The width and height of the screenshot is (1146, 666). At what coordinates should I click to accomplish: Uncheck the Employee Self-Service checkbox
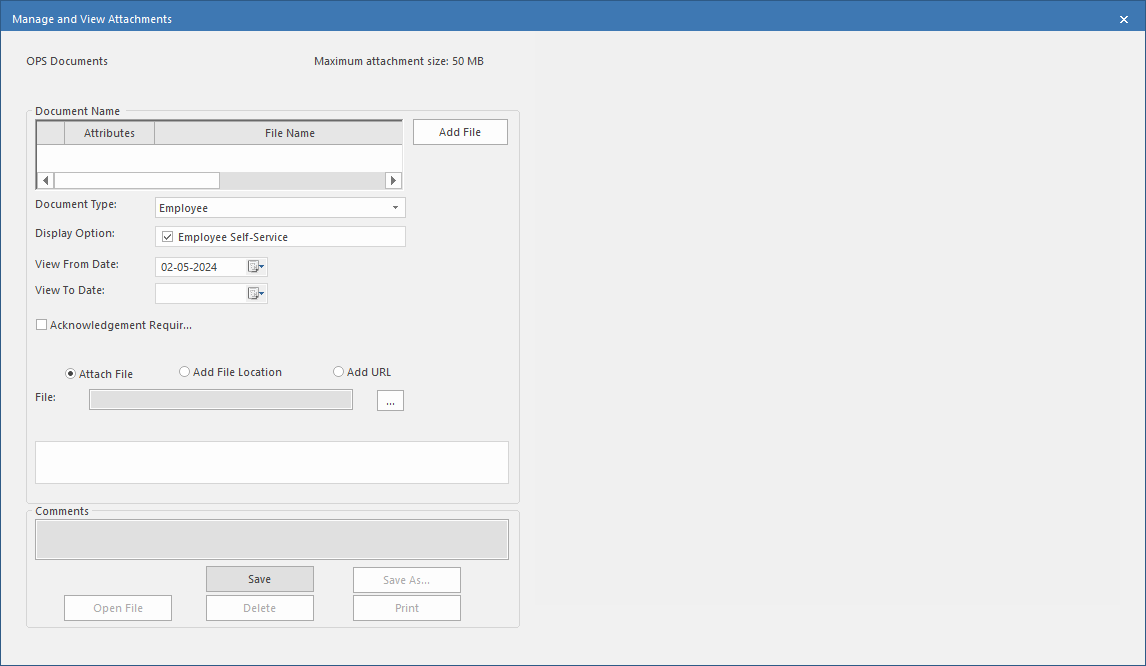coord(167,236)
